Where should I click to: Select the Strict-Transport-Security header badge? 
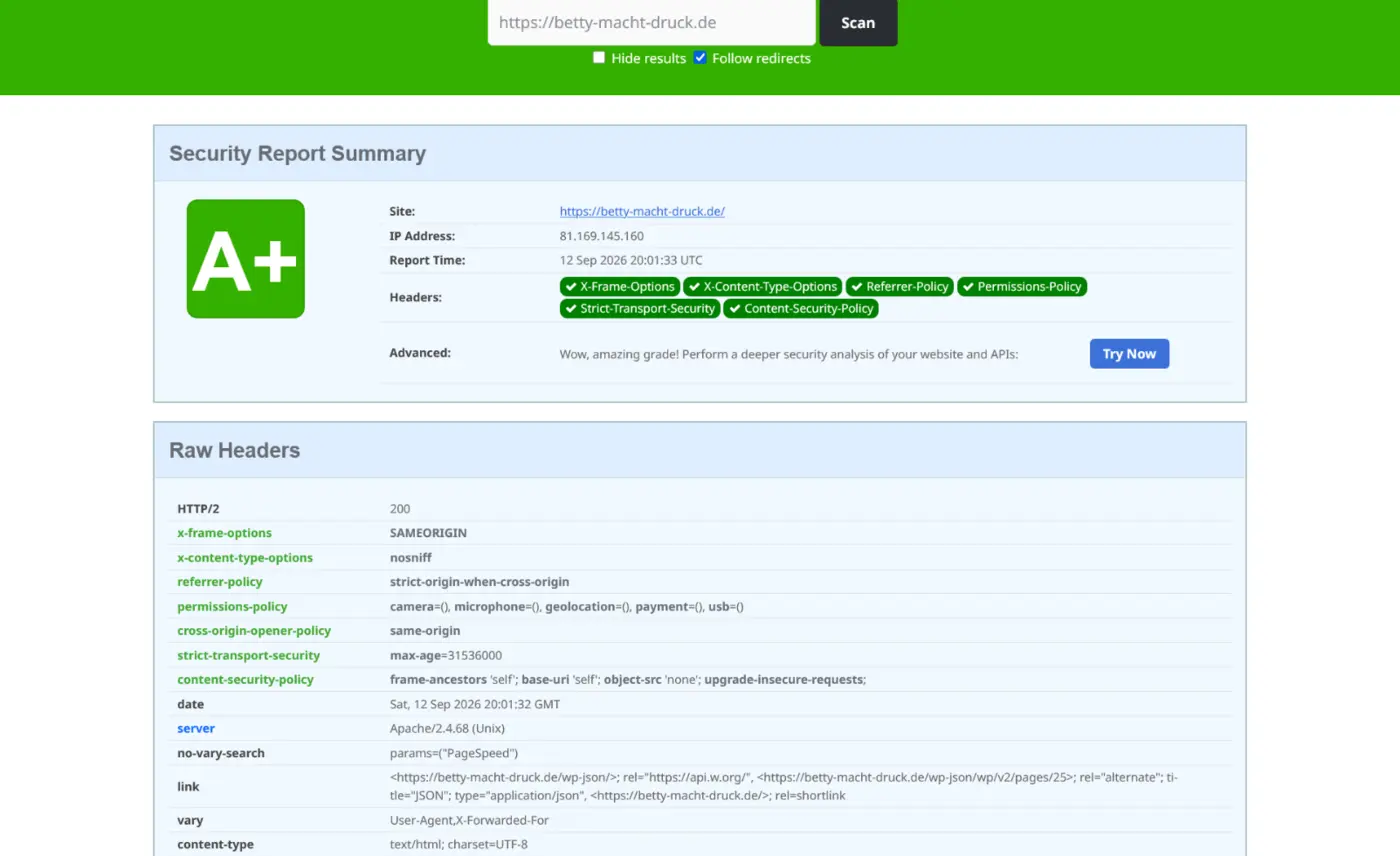[x=640, y=308]
